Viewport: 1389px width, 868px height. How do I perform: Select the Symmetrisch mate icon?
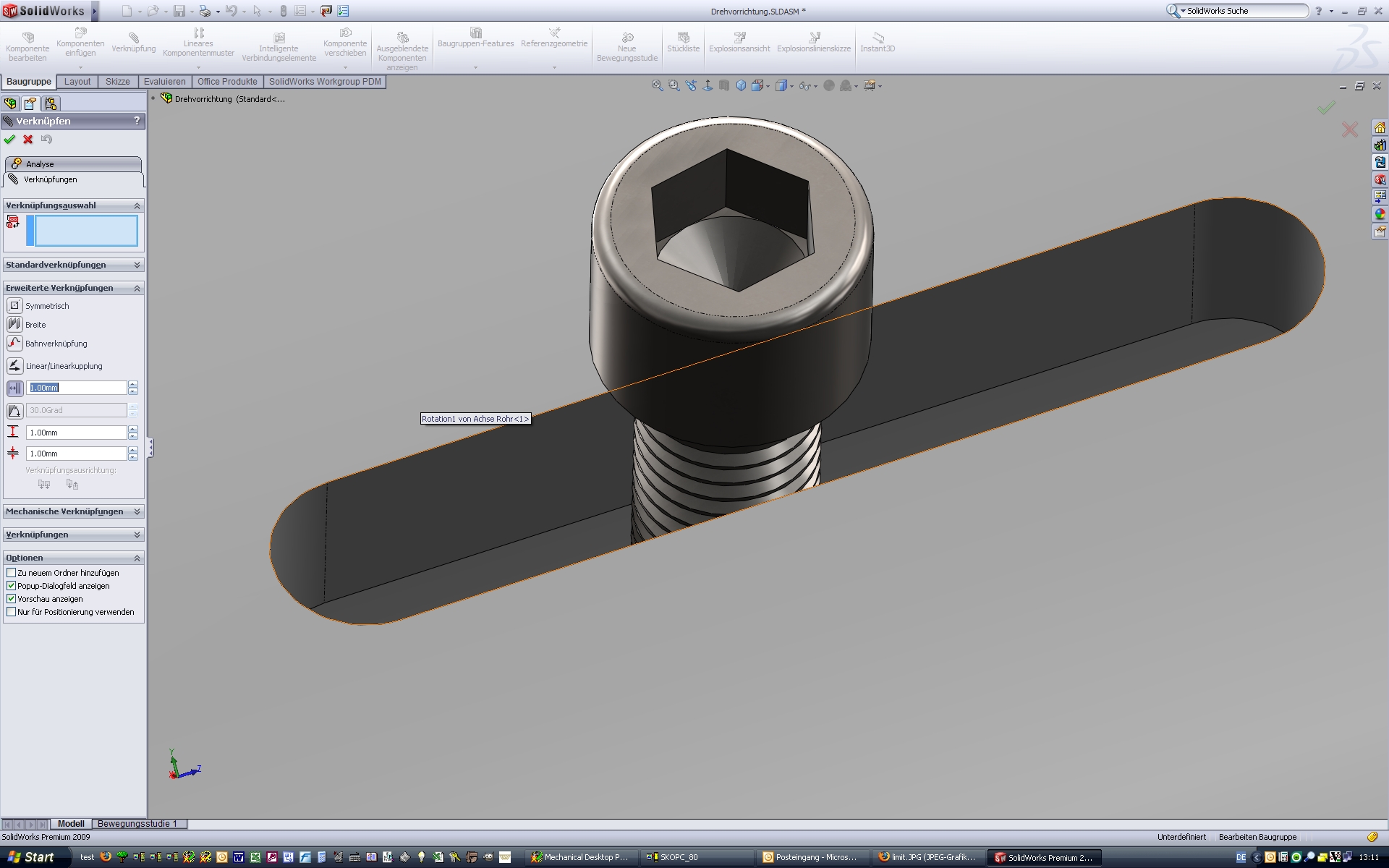pyautogui.click(x=14, y=305)
